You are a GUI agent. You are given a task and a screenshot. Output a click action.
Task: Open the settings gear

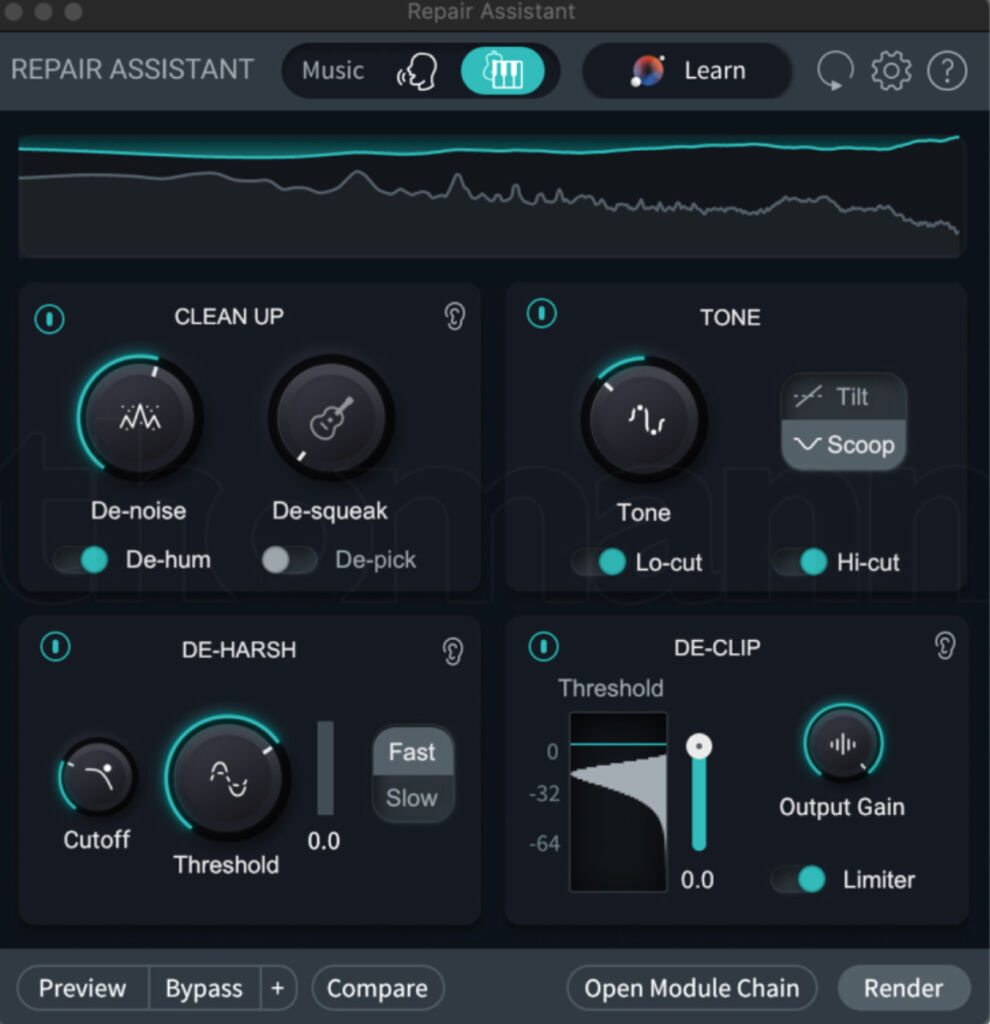point(891,70)
